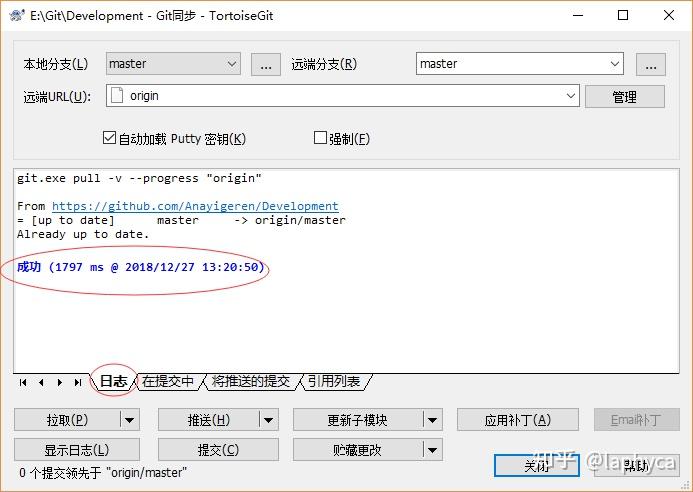Click the TortoiseGit turtle icon in title bar

point(17,15)
